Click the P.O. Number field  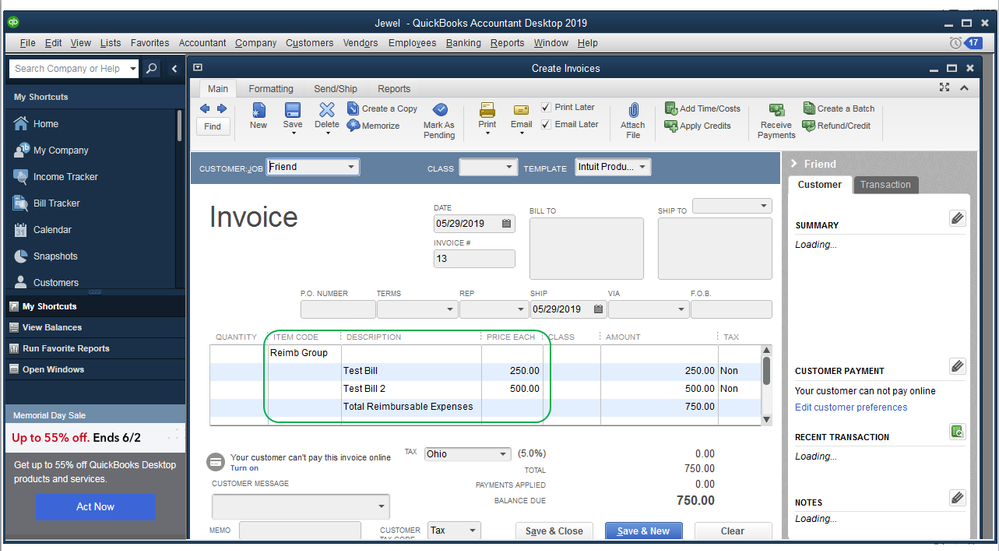click(338, 309)
